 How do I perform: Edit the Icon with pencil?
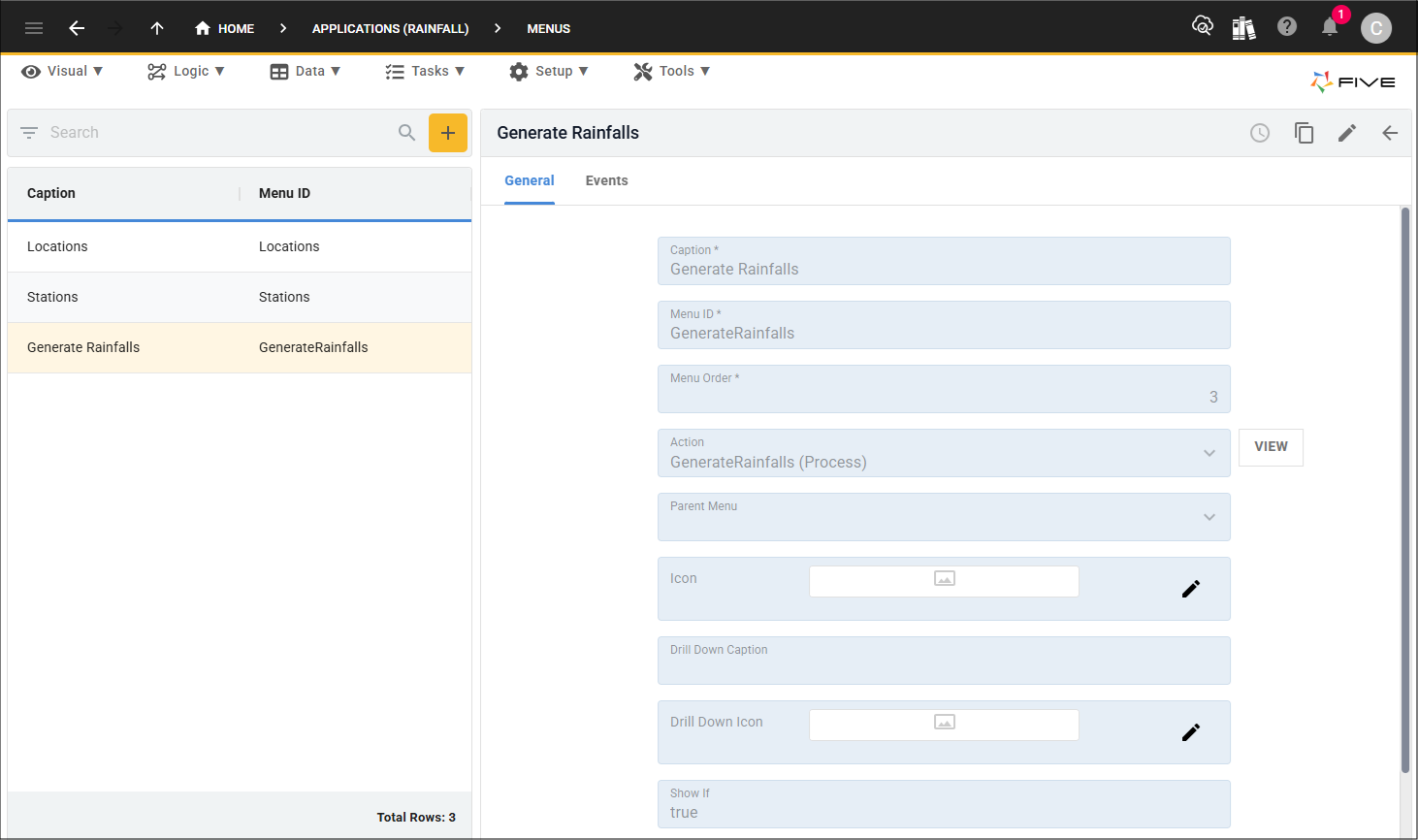1191,589
